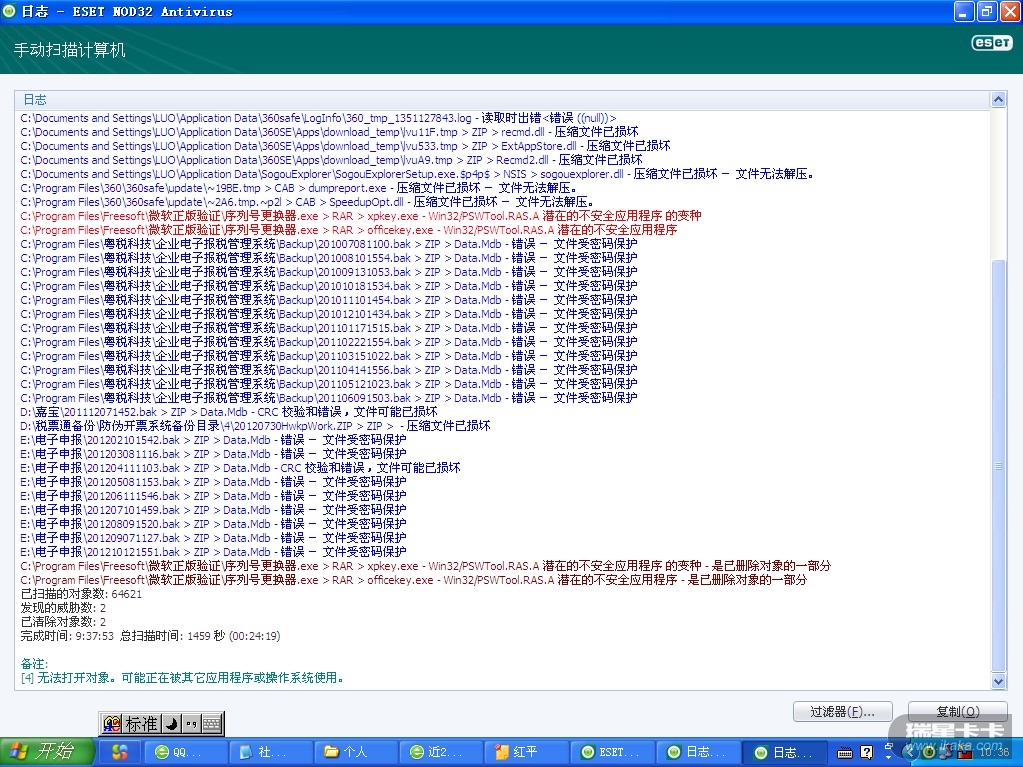
Task: Select the E:\电子申报\201202101542.bak line
Action: tap(213, 440)
